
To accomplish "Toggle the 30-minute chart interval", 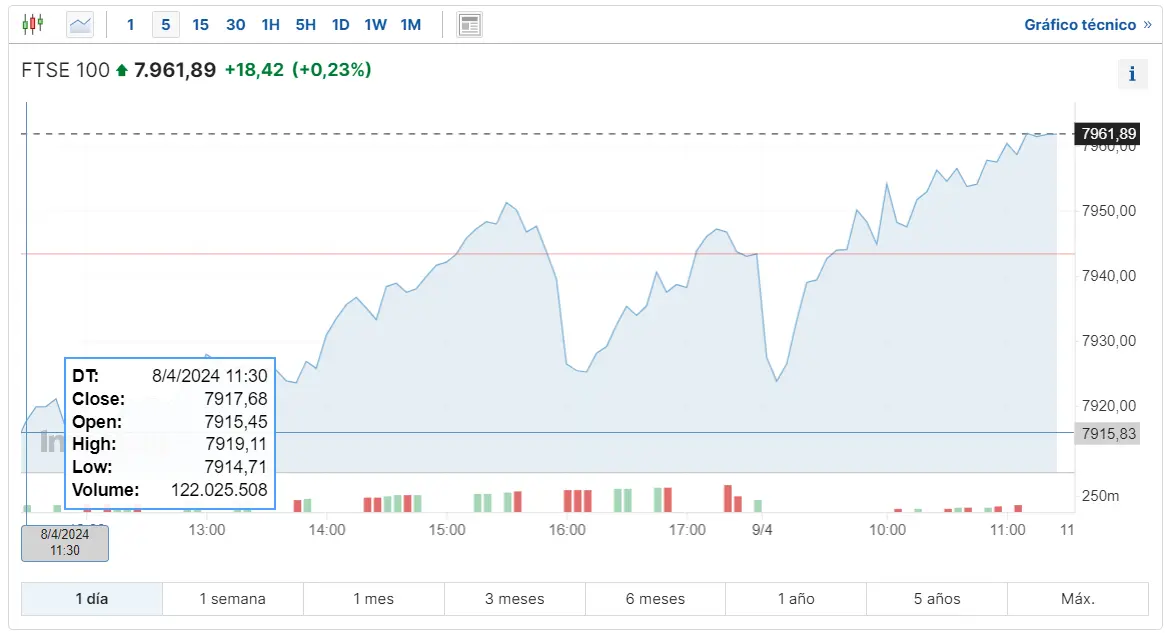I will tap(235, 24).
